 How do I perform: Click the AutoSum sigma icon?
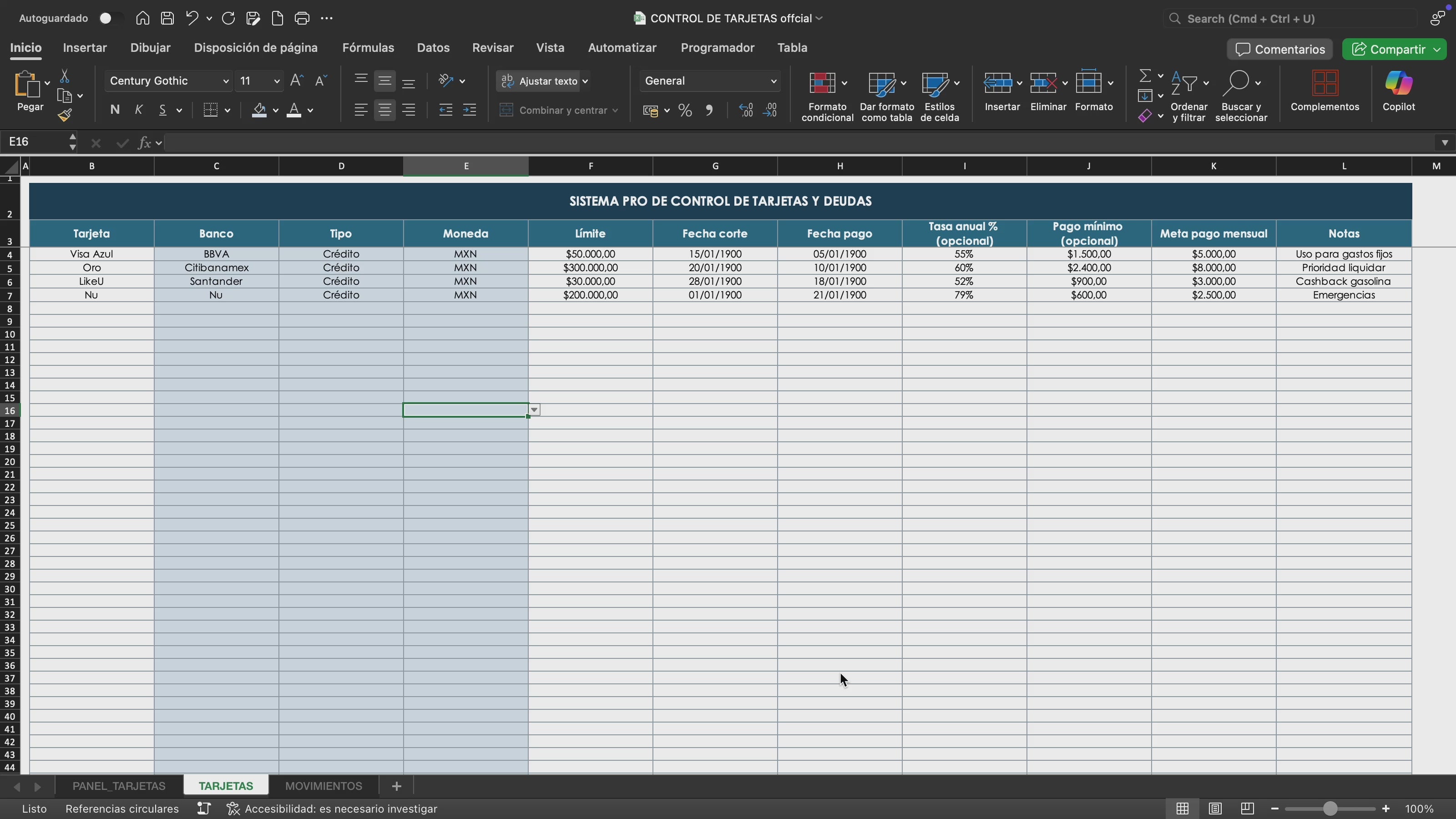[1145, 75]
